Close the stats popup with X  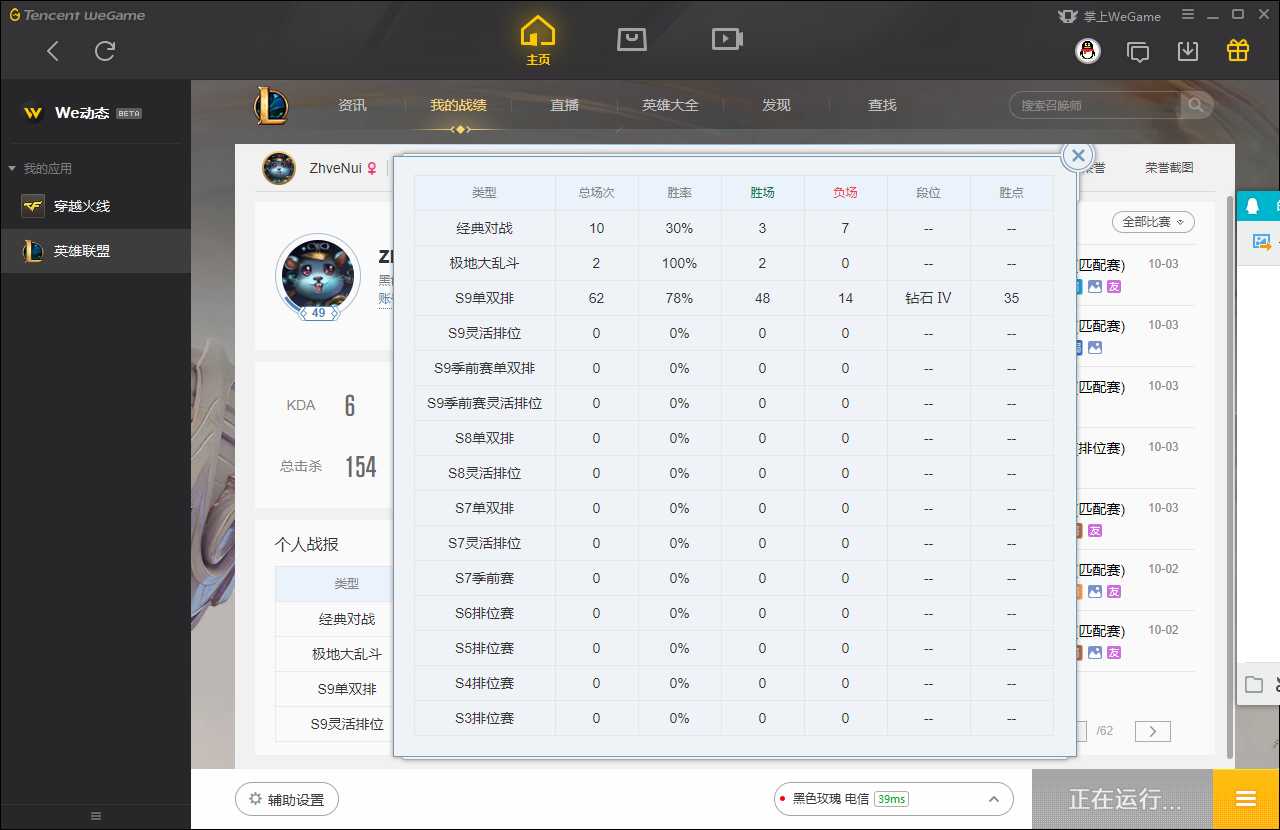[1078, 155]
